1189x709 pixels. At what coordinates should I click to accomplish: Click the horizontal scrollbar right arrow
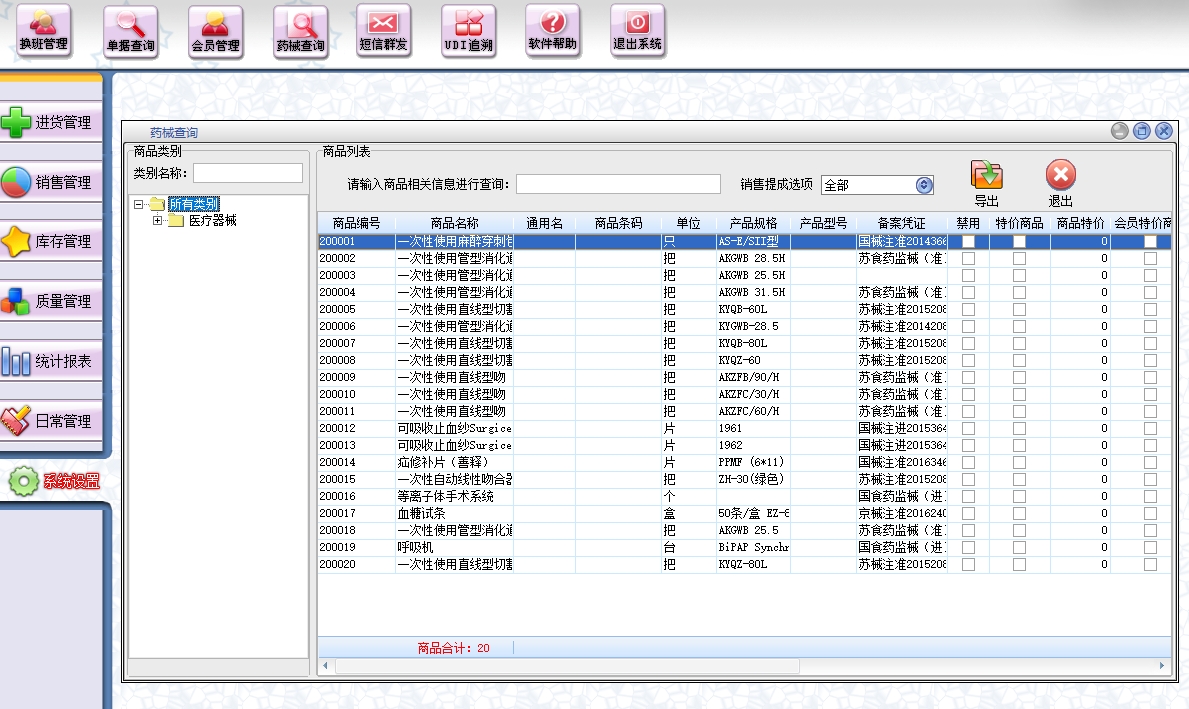(x=1162, y=665)
